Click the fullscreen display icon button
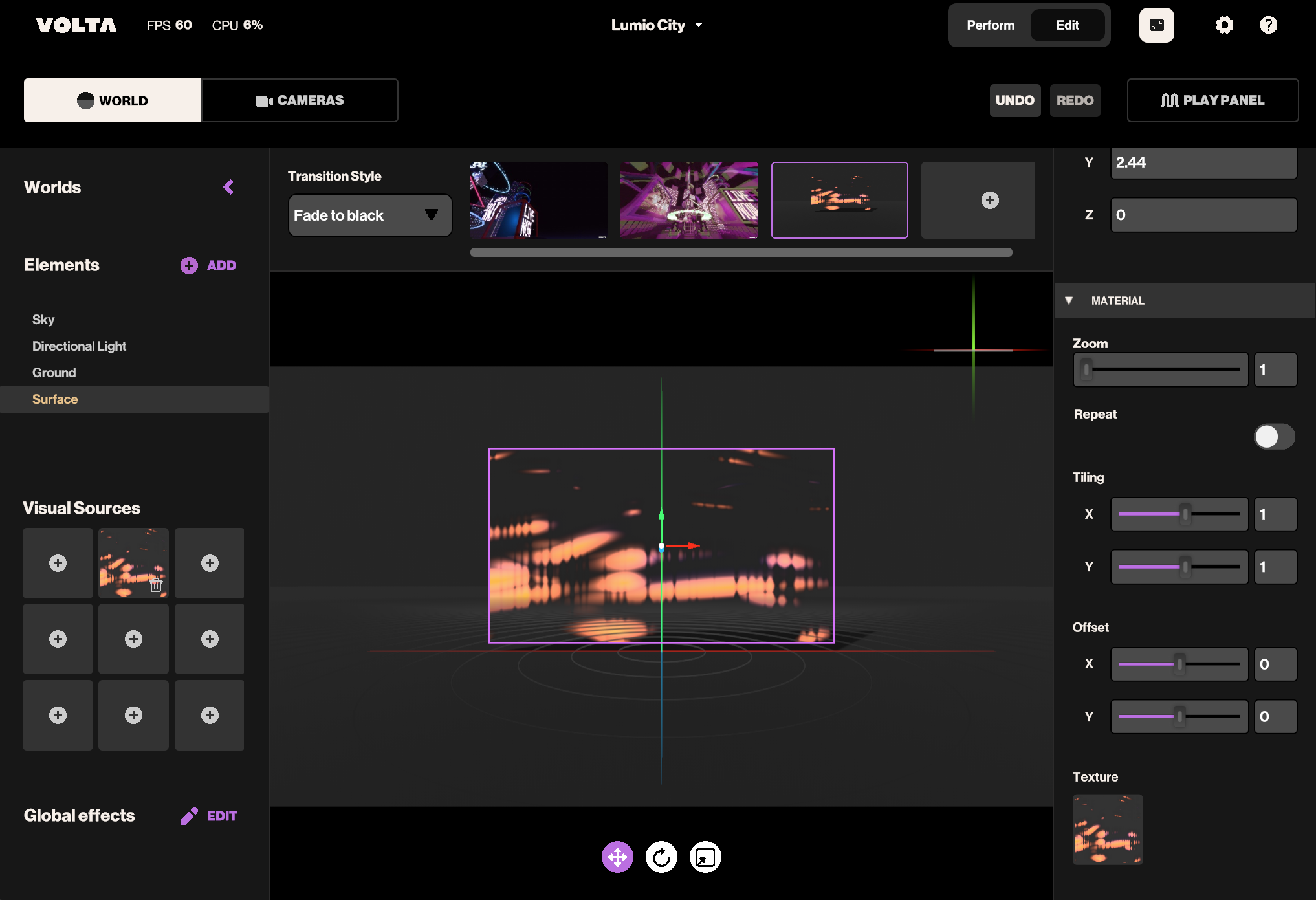This screenshot has height=900, width=1316. 1156,25
